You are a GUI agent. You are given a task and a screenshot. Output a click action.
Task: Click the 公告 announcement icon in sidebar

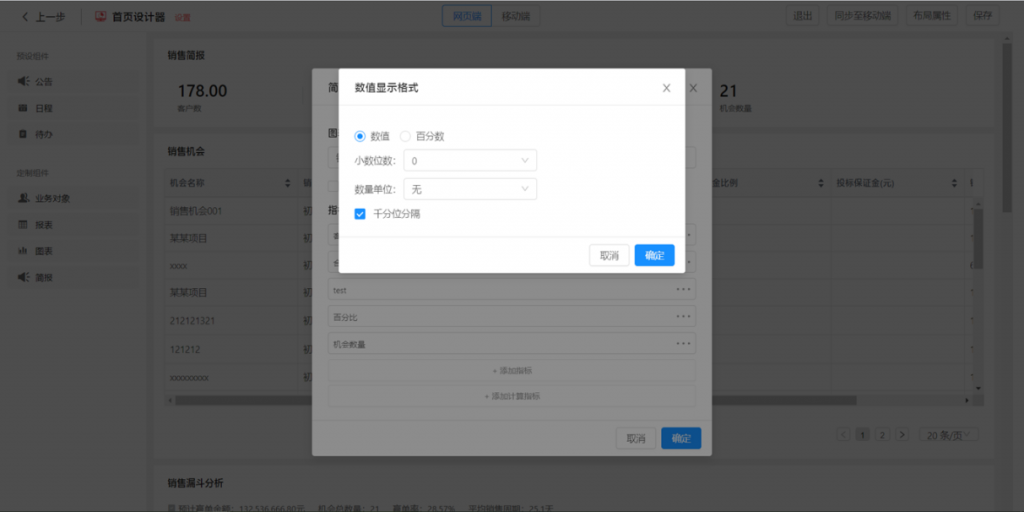click(x=23, y=81)
